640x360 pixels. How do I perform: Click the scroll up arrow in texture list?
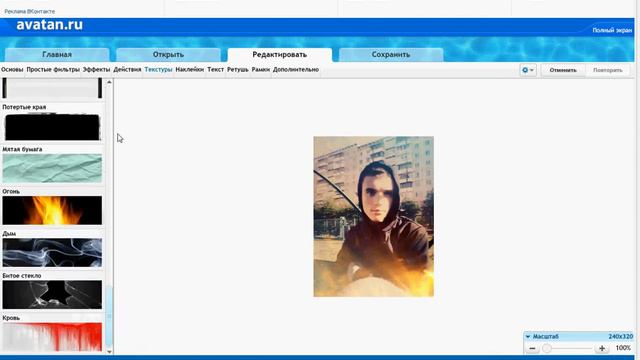tap(109, 82)
